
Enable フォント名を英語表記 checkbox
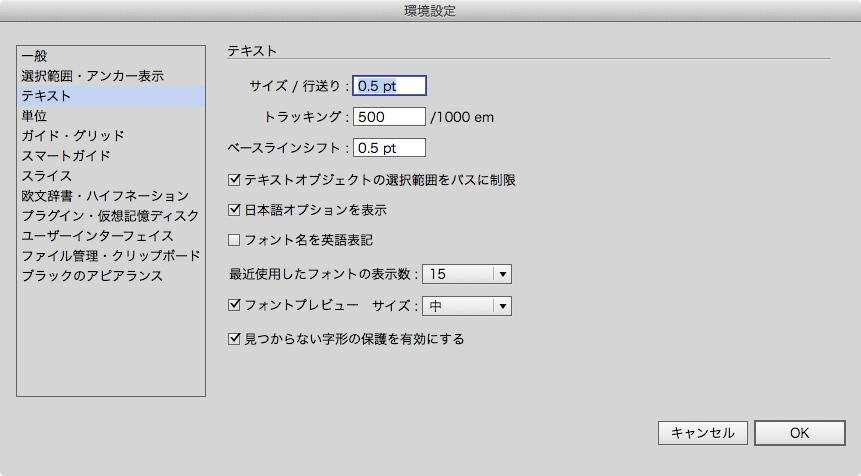tap(235, 240)
